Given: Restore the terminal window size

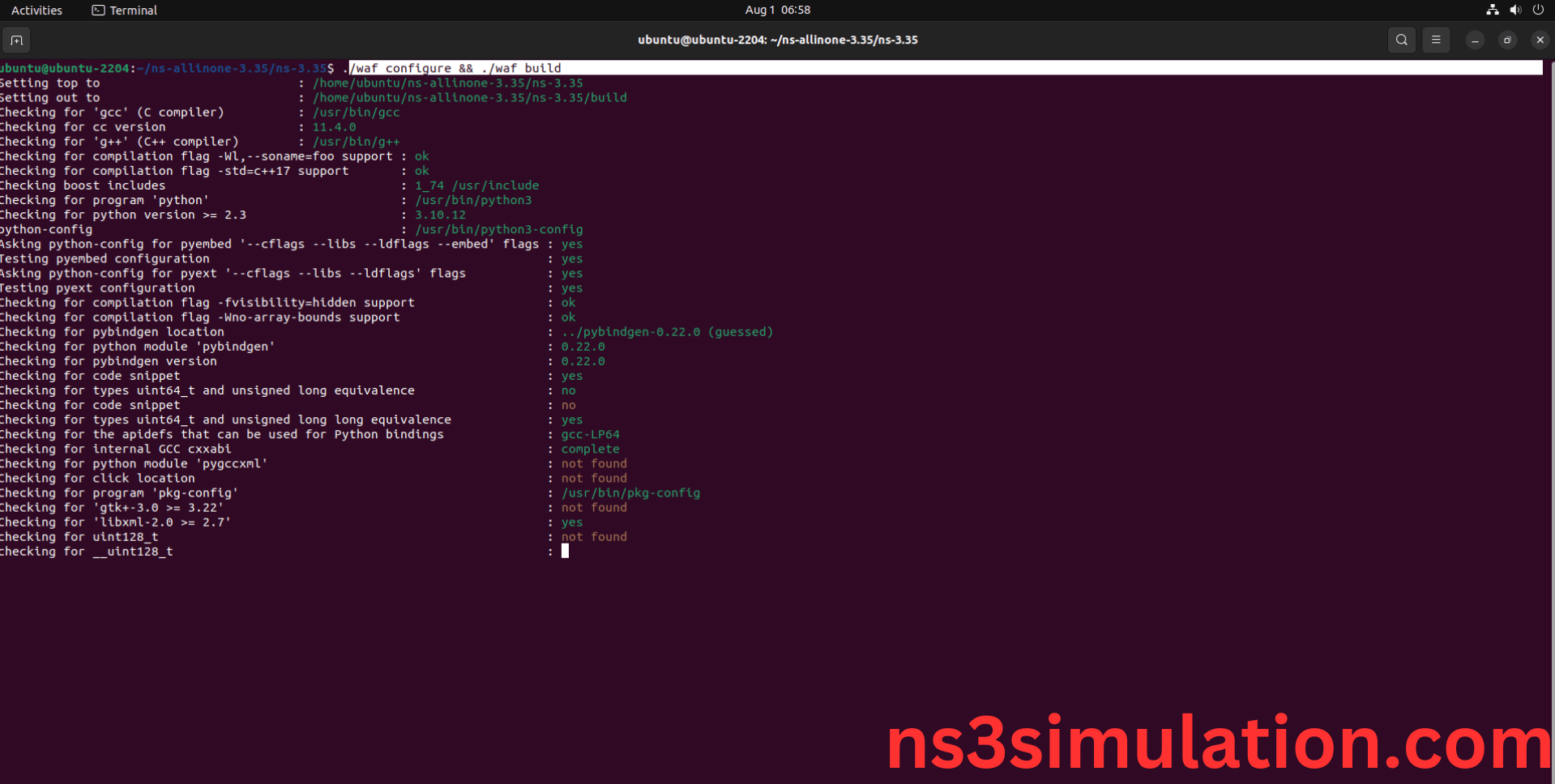Looking at the screenshot, I should point(1507,40).
